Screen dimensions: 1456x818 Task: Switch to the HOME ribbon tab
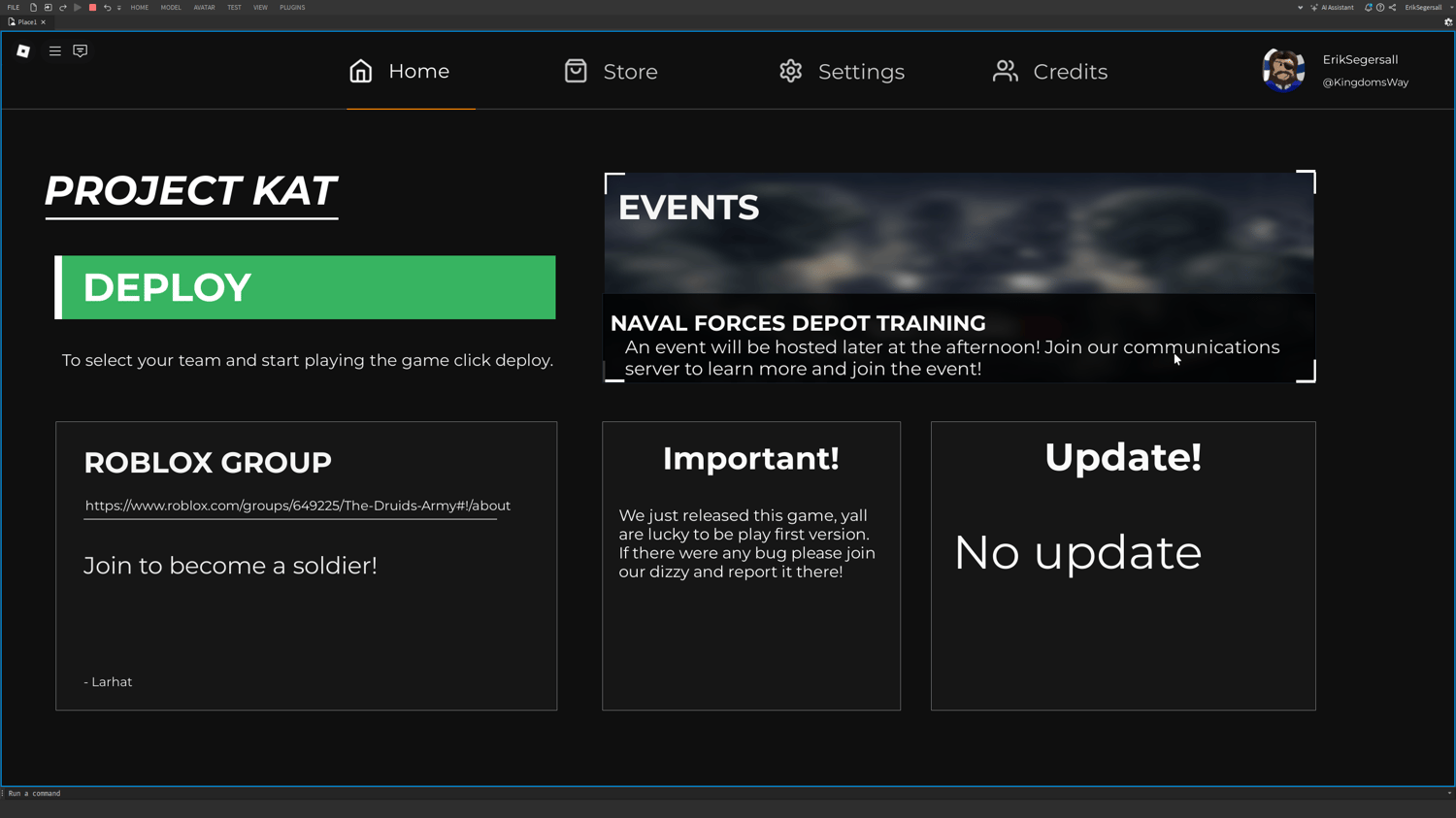pos(140,8)
